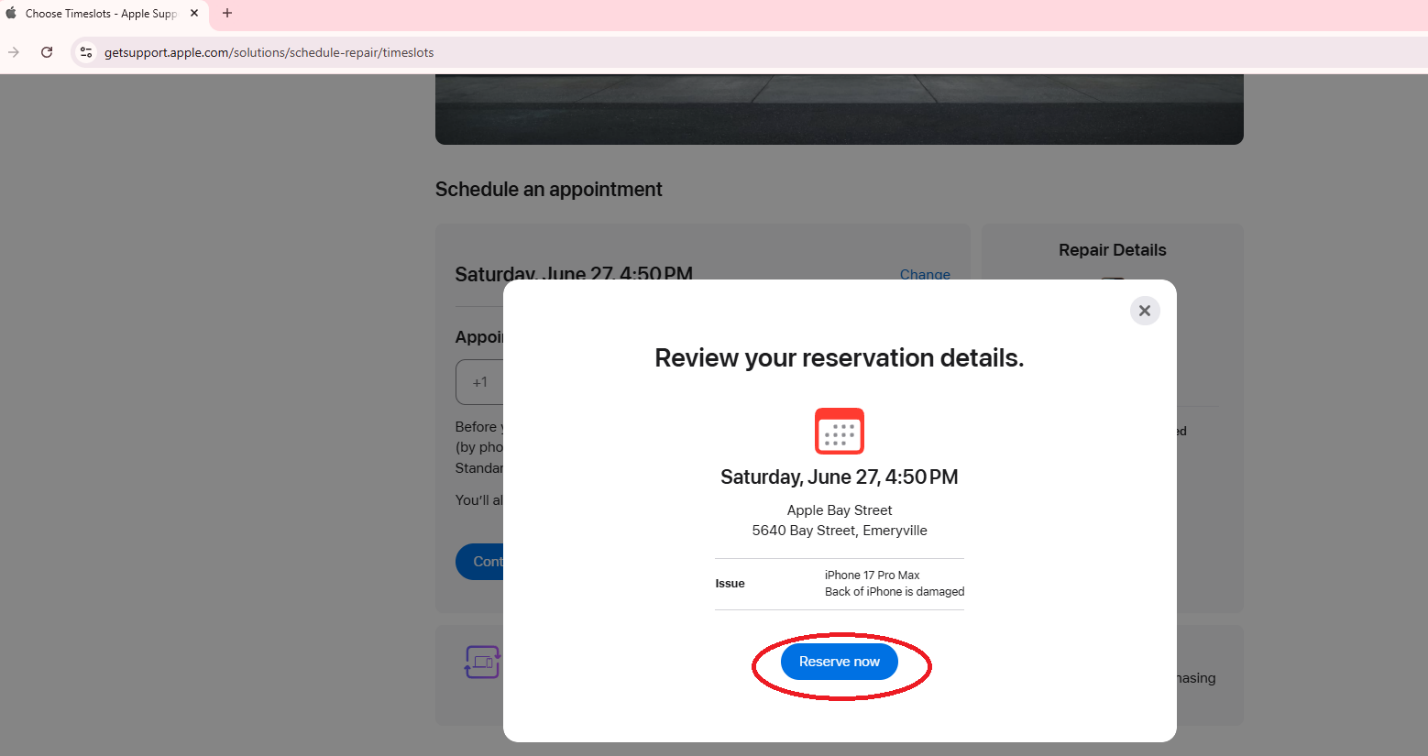Click the purple device trade-in icon
Image resolution: width=1428 pixels, height=756 pixels.
[x=483, y=662]
